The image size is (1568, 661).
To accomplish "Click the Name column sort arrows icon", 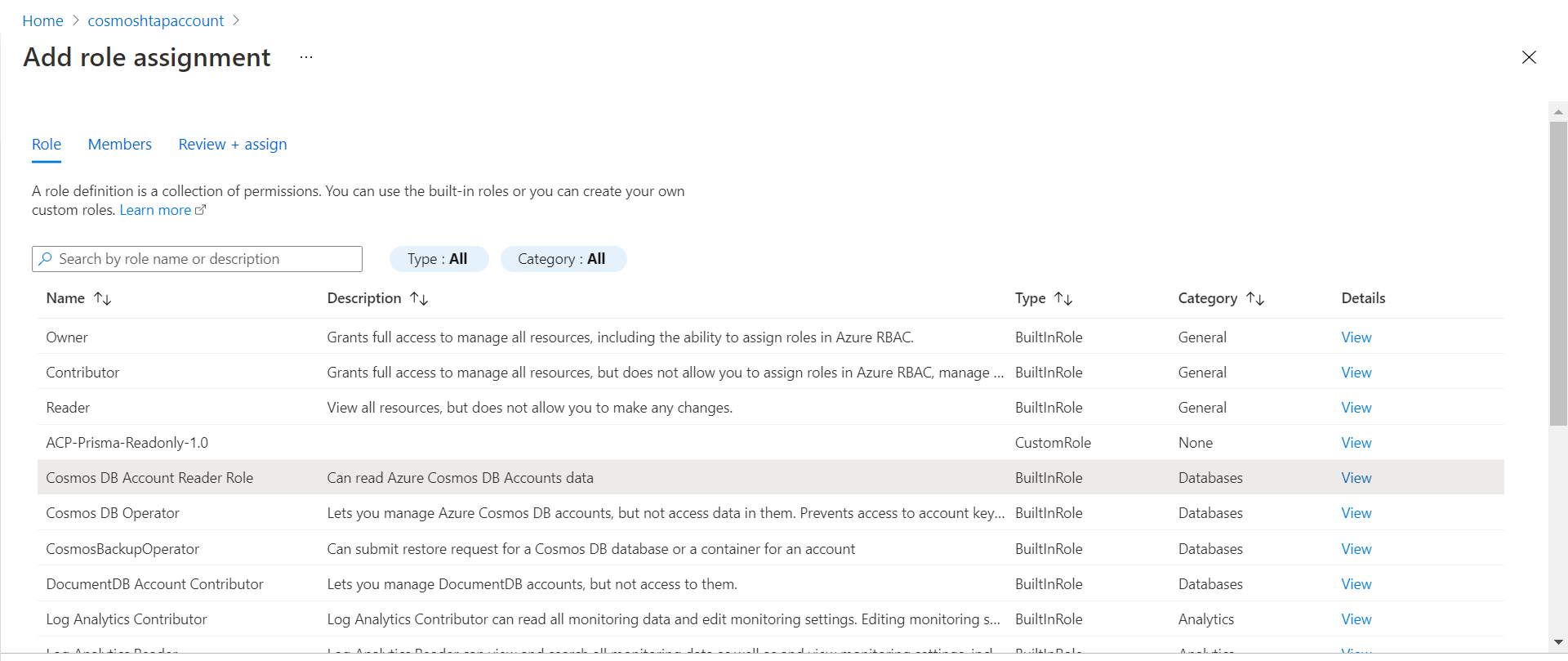I will 103,299.
